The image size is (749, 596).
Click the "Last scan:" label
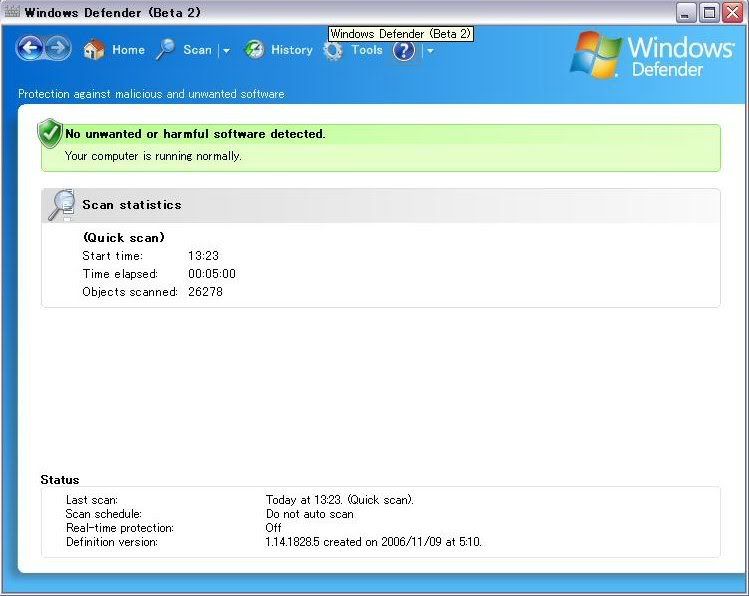point(92,500)
